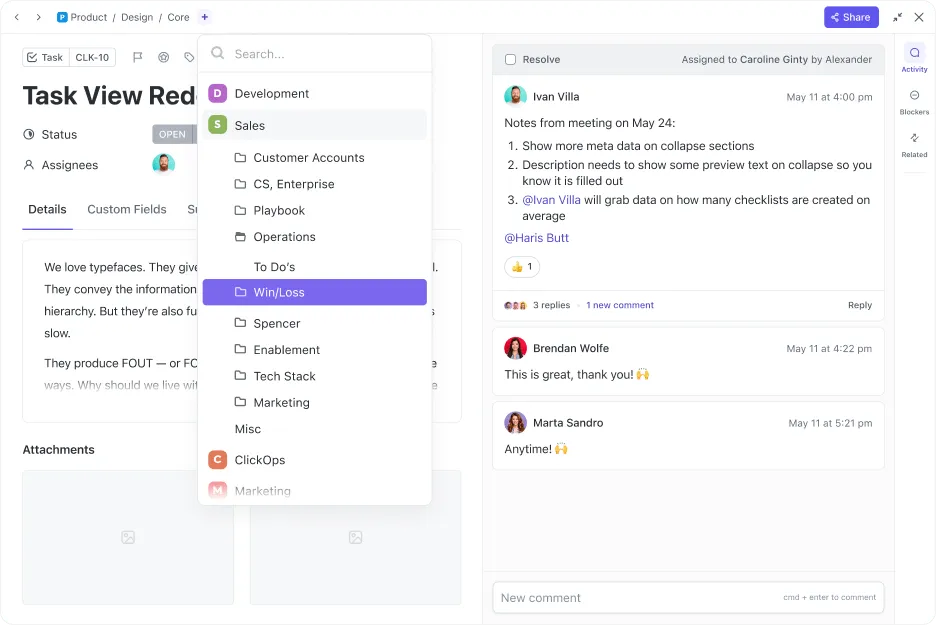This screenshot has height=625, width=936.
Task: Click the New comment input box
Action: click(688, 598)
